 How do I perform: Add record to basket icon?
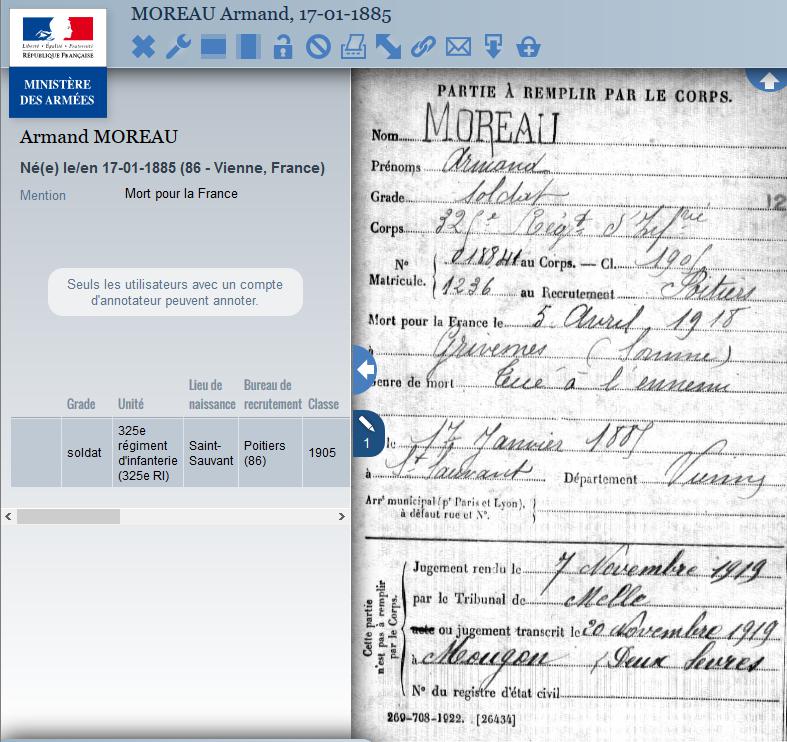(x=529, y=47)
